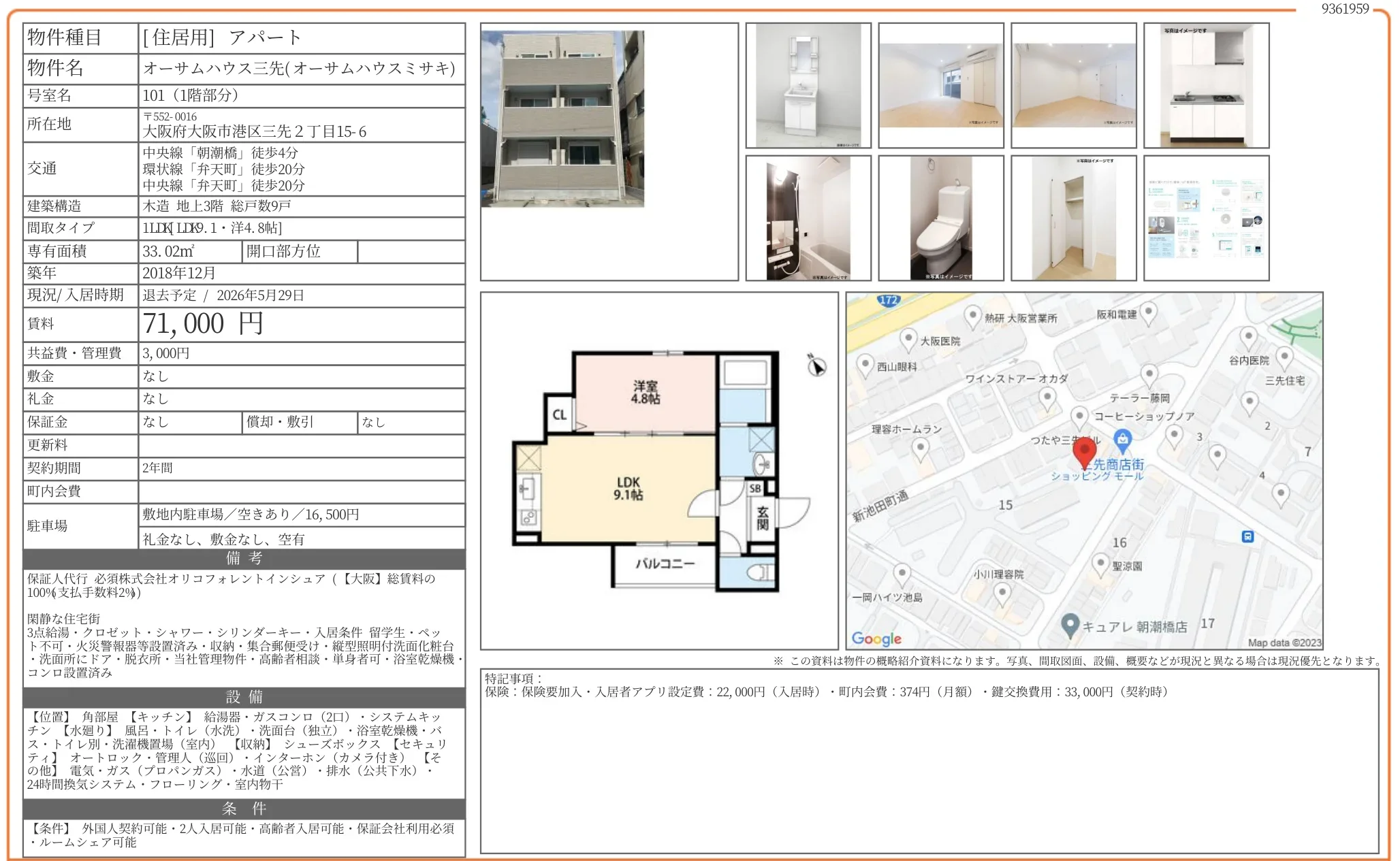Image resolution: width=1400 pixels, height=861 pixels.
Task: Click the red location pin on map
Action: click(x=1084, y=451)
